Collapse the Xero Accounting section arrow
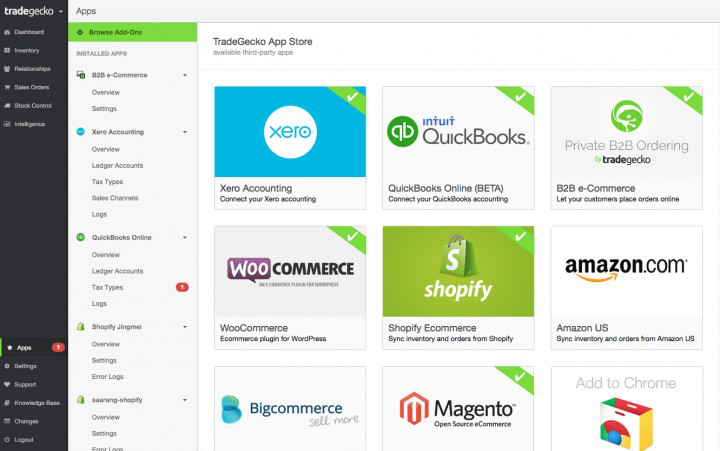 pos(185,132)
